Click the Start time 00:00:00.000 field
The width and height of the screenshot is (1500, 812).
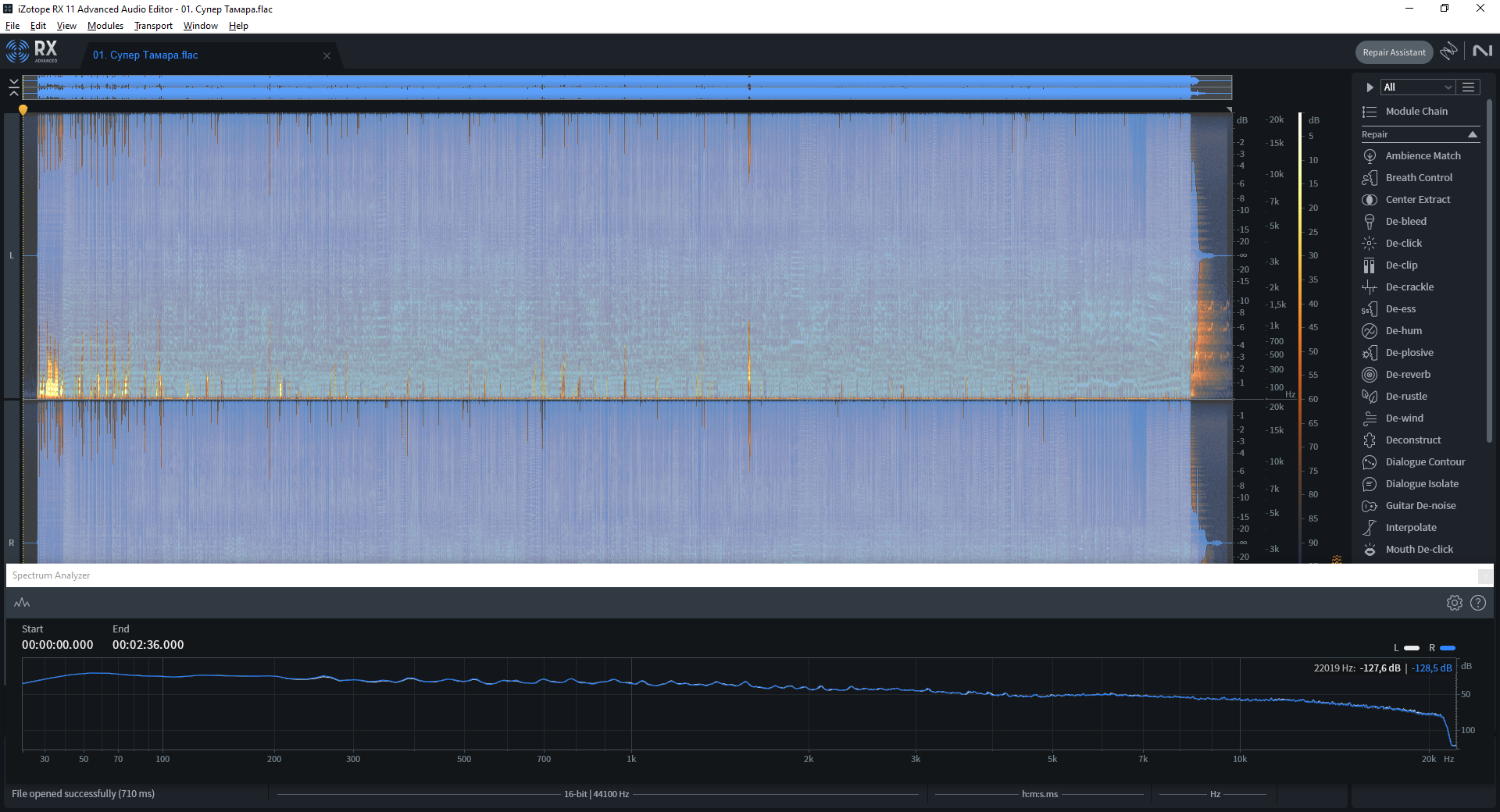click(57, 645)
